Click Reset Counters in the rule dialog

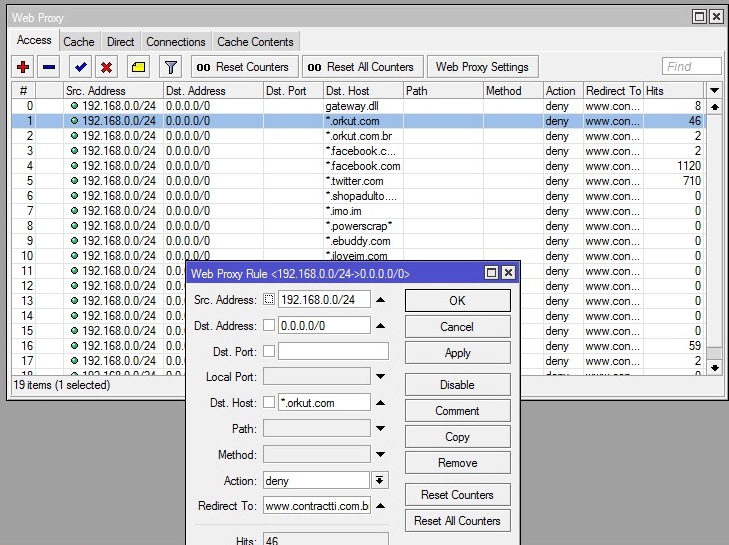pyautogui.click(x=457, y=495)
